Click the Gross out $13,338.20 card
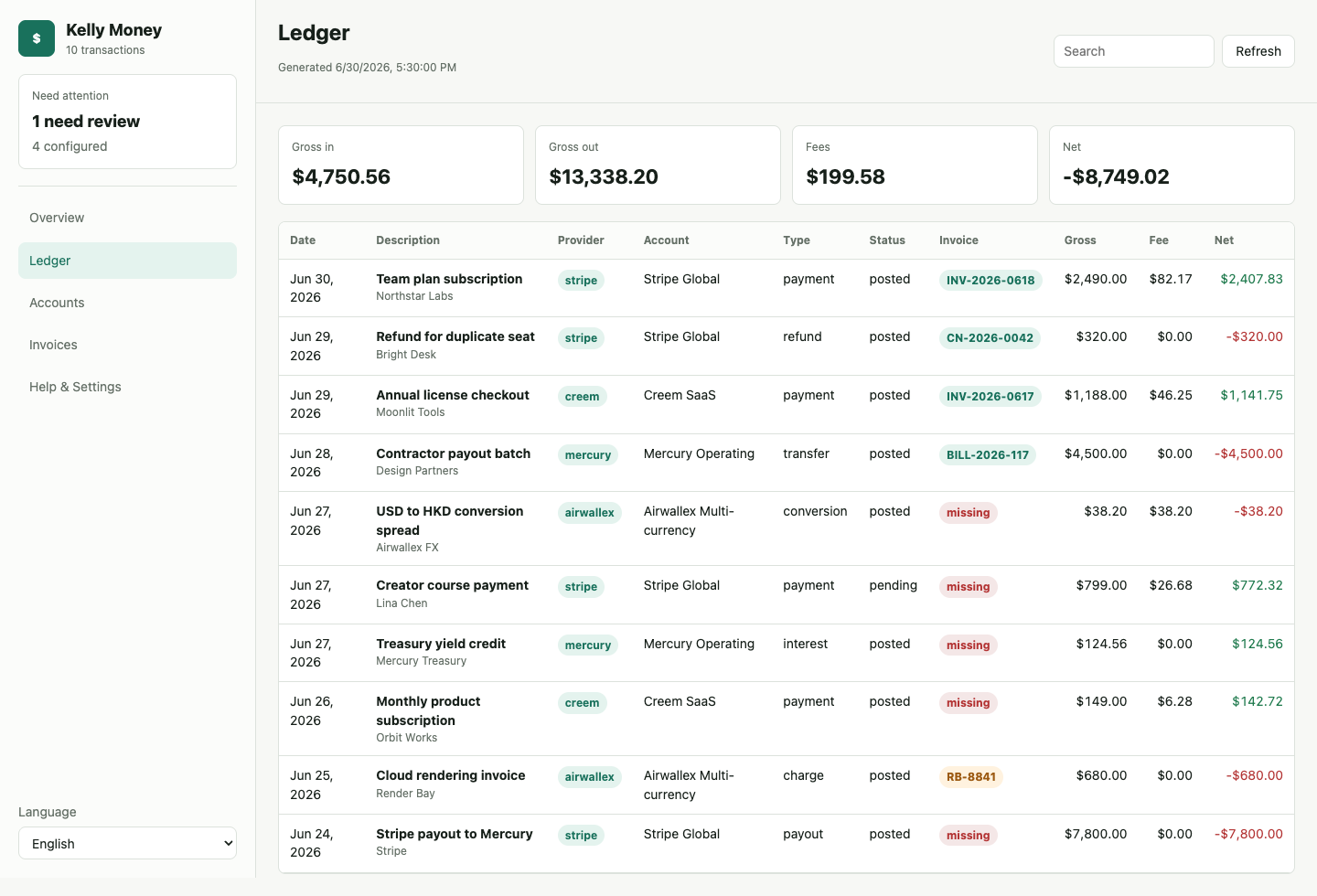The width and height of the screenshot is (1317, 896). [x=658, y=165]
